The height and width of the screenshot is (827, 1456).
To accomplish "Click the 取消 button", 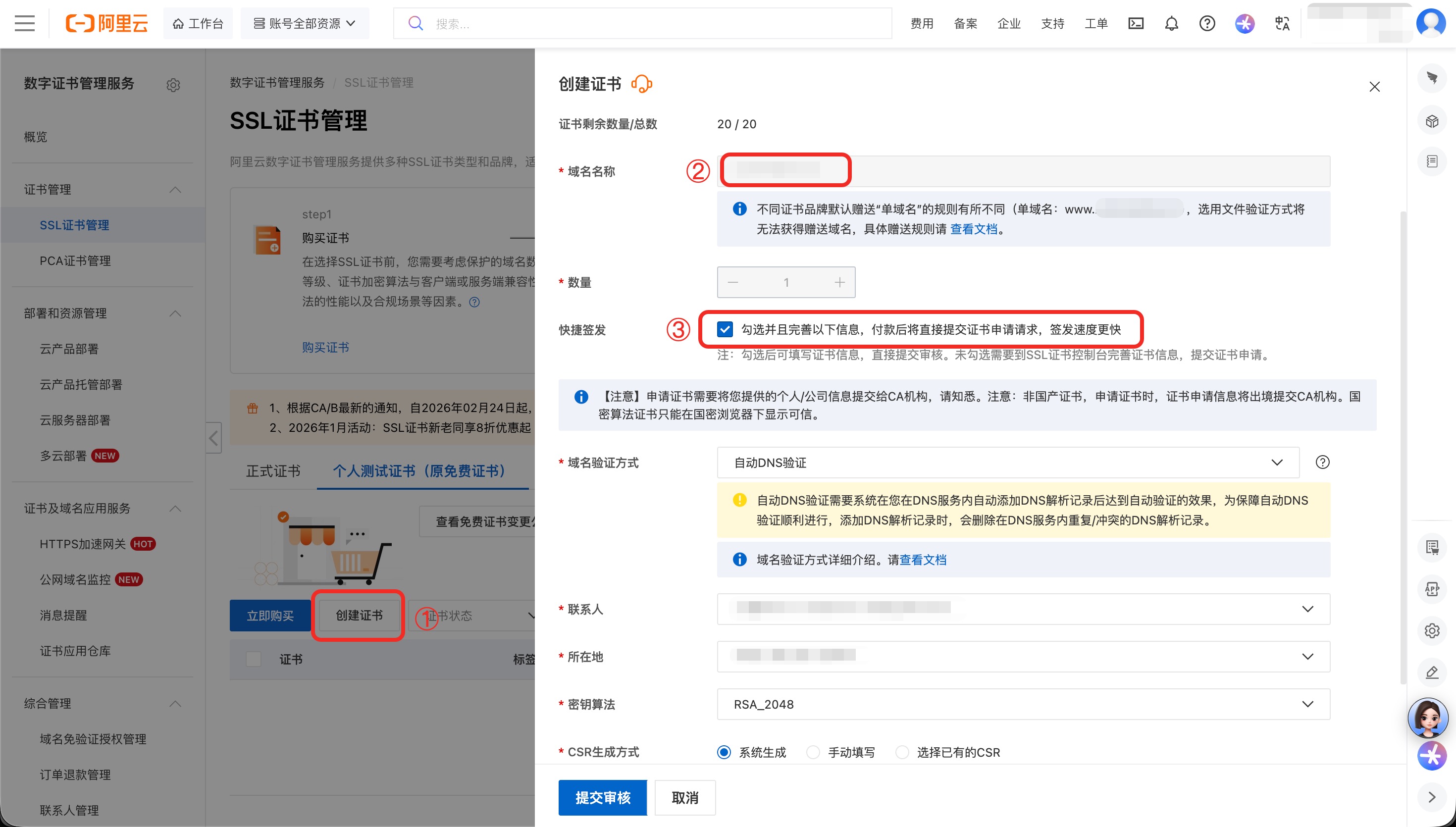I will pos(684,797).
